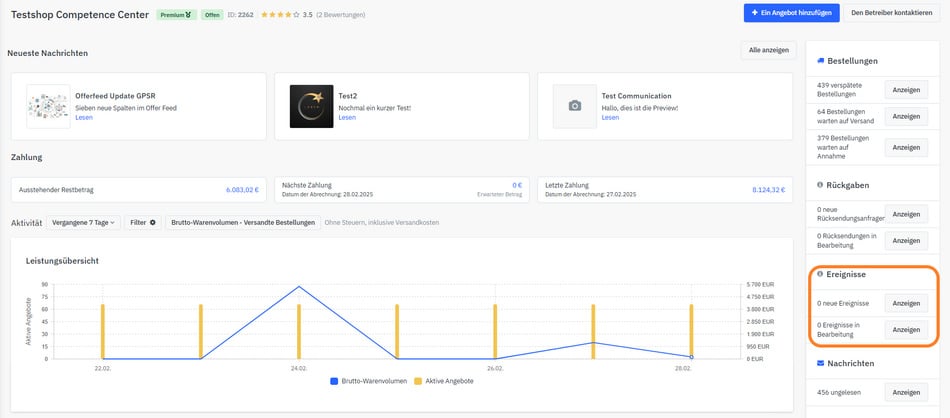Click the Premium badge

click(x=177, y=15)
